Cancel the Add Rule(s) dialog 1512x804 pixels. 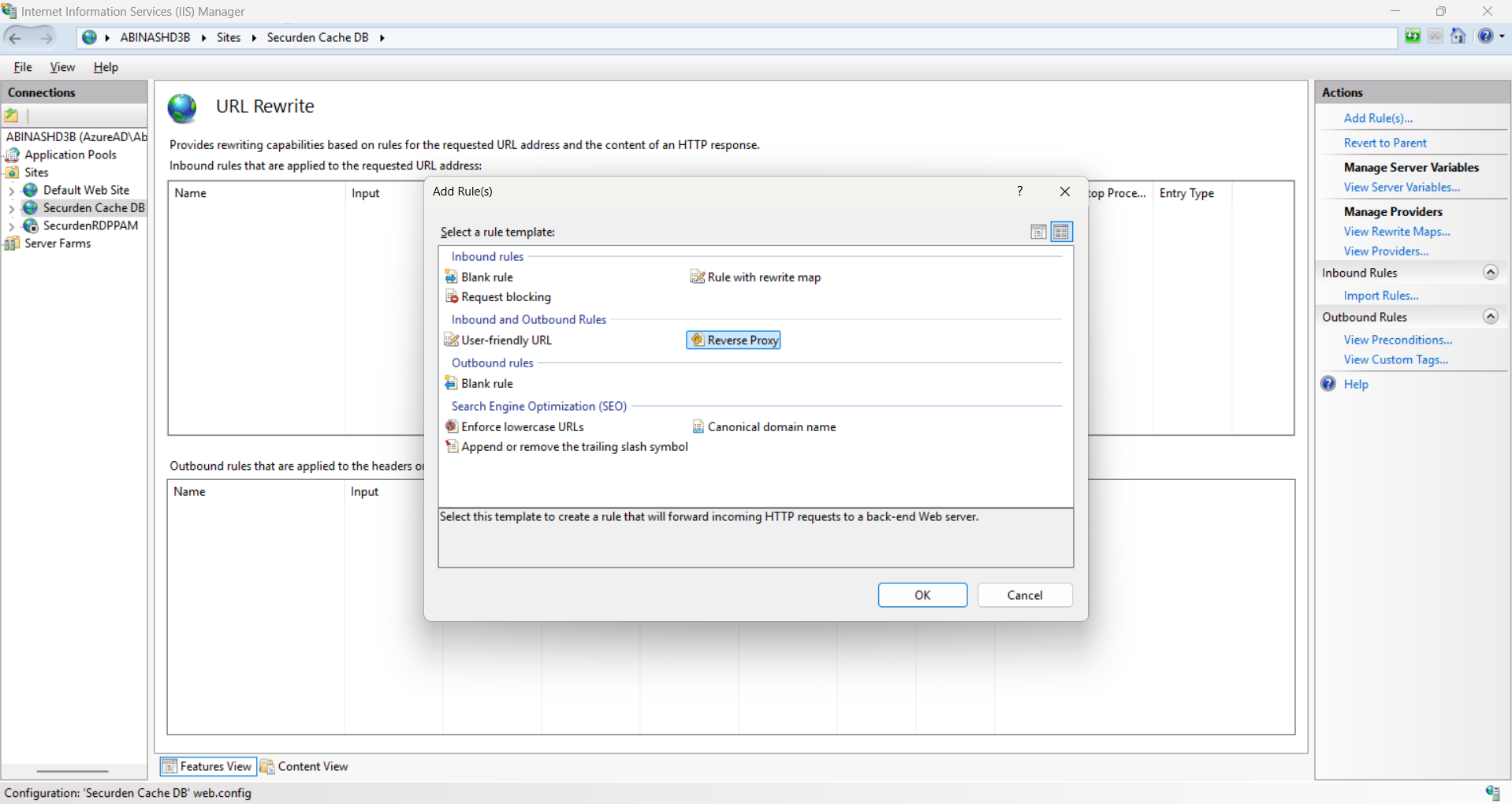click(1025, 595)
